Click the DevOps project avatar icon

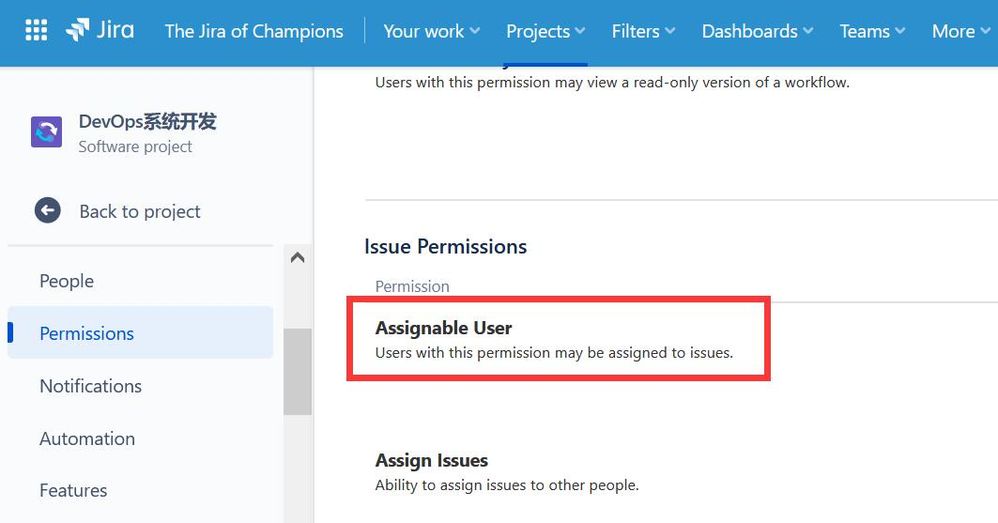(x=46, y=132)
